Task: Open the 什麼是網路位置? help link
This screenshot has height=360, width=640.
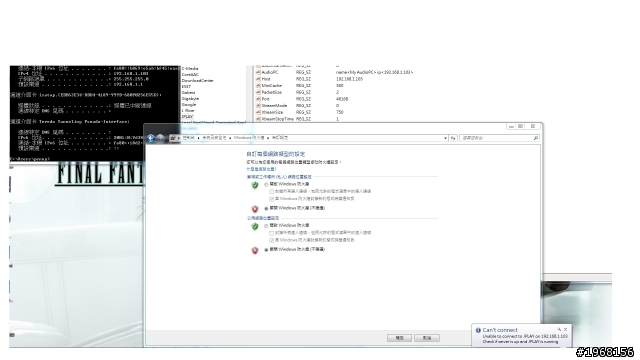Action: 261,169
